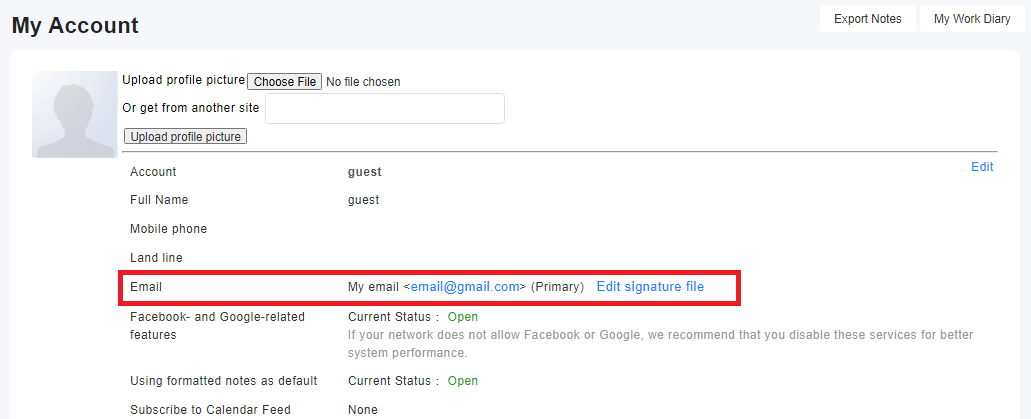
Task: Click the Land line field label
Action: click(x=156, y=258)
